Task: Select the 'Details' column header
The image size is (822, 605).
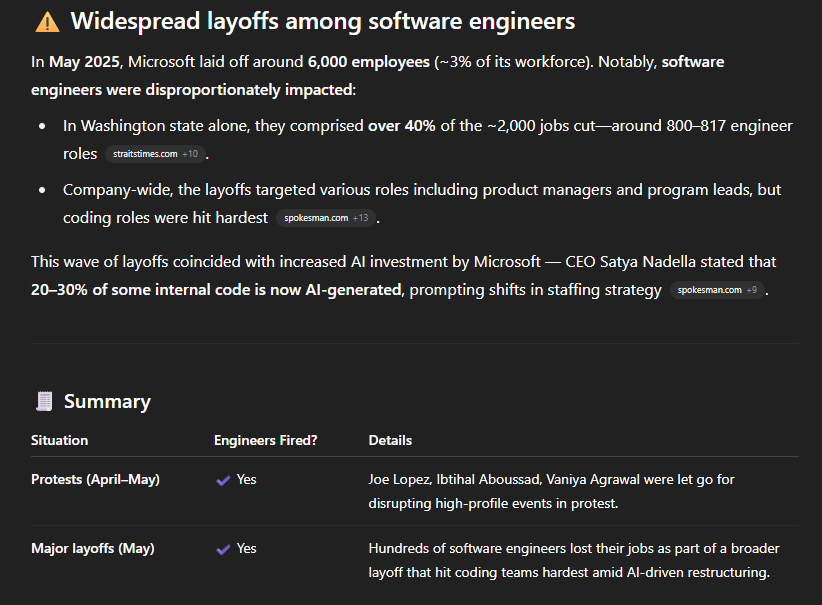Action: (x=390, y=440)
